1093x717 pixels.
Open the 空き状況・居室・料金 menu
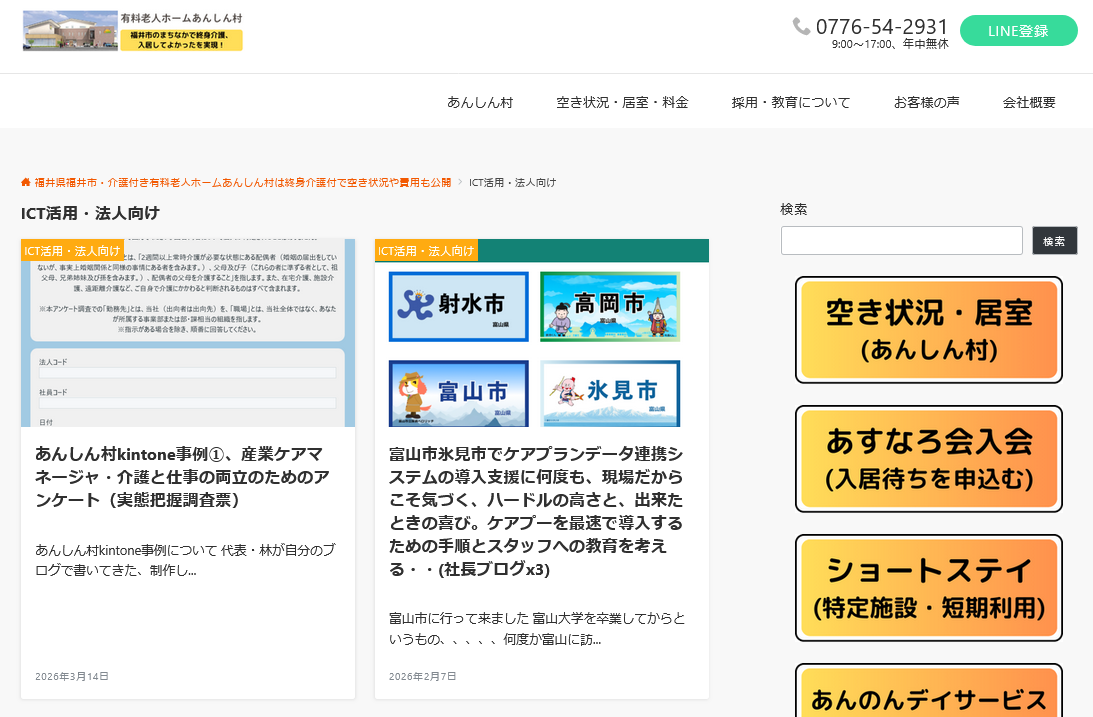pyautogui.click(x=622, y=102)
